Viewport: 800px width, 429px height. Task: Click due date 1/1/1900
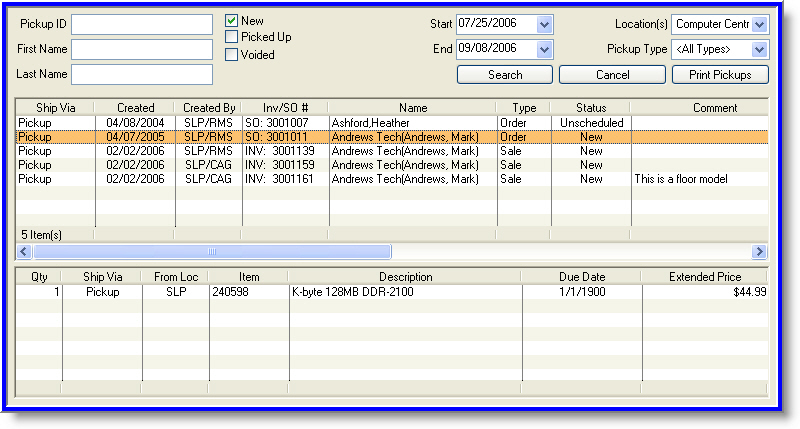(x=582, y=292)
